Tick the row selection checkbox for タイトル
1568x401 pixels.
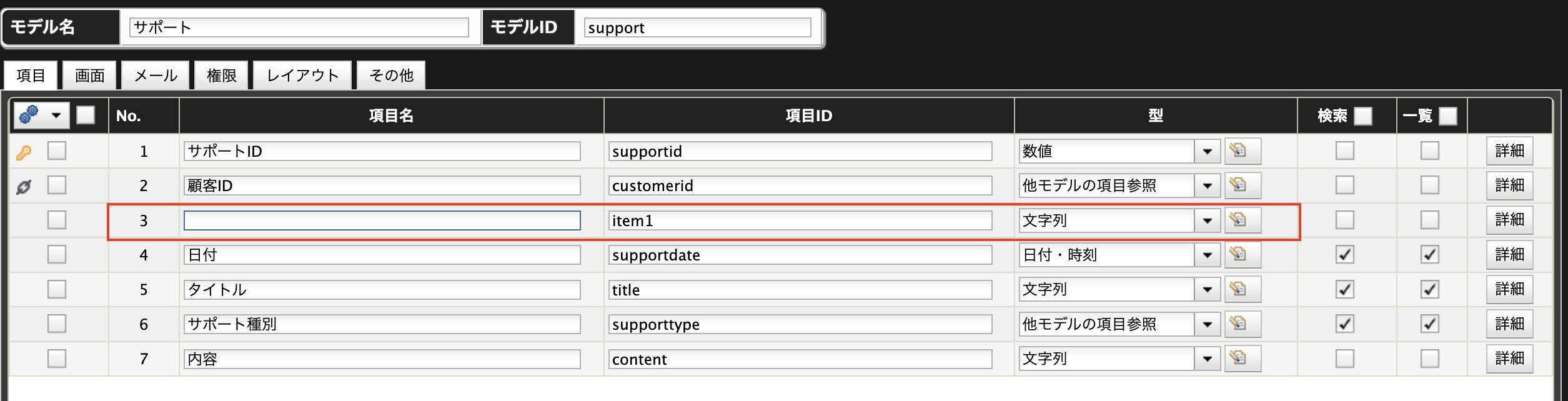click(57, 289)
